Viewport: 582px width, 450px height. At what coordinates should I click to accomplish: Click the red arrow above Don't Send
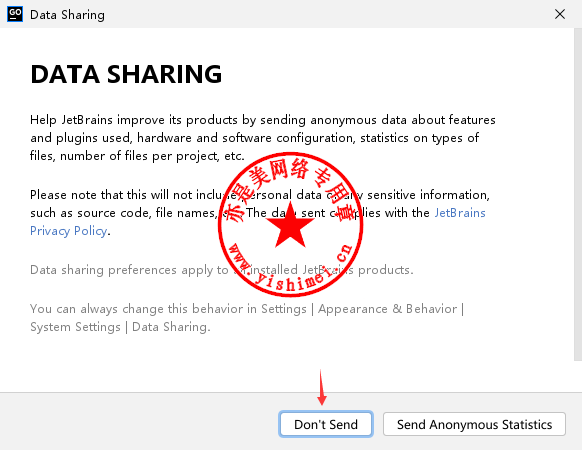321,387
